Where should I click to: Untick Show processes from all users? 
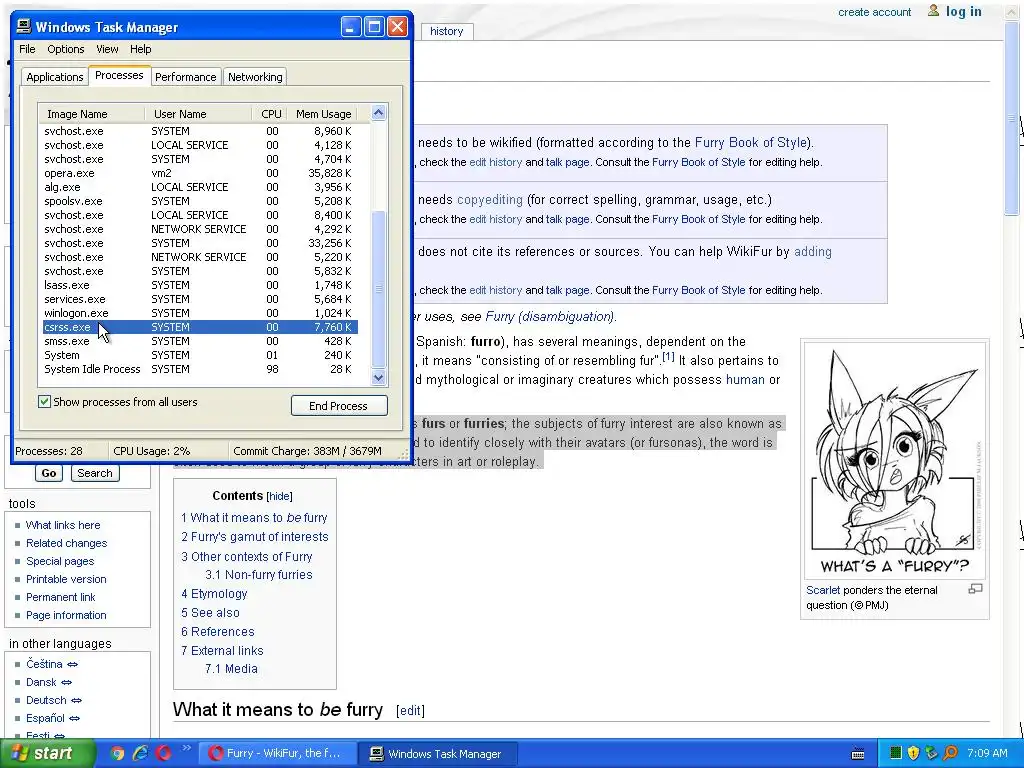coord(44,402)
